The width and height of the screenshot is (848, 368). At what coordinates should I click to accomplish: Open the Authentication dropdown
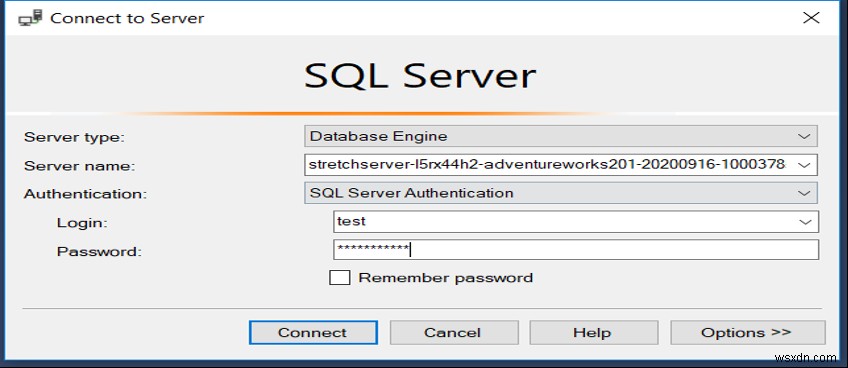click(561, 193)
